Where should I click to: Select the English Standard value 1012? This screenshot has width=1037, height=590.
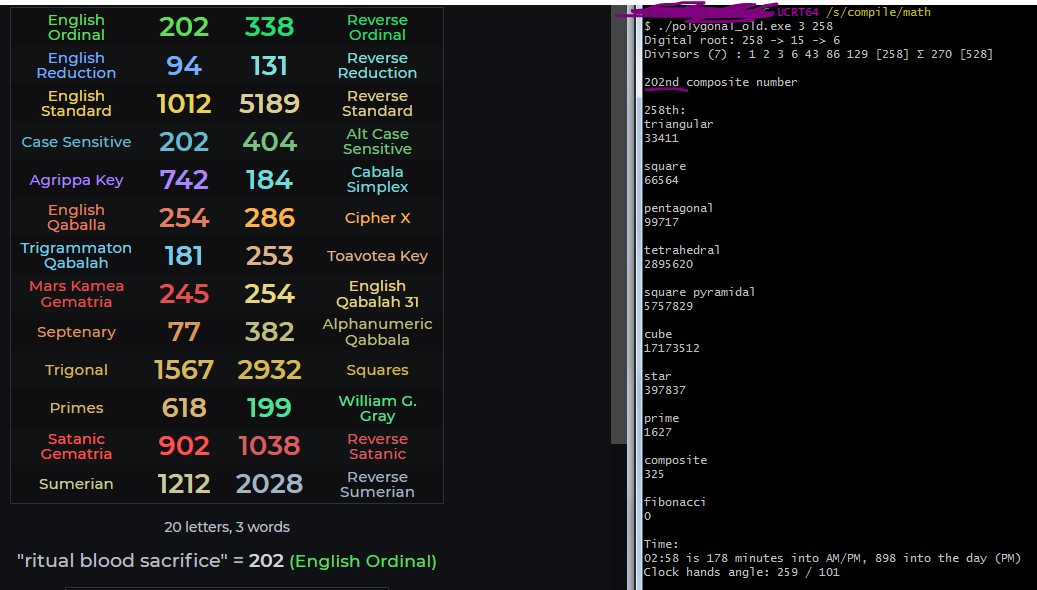pos(184,103)
